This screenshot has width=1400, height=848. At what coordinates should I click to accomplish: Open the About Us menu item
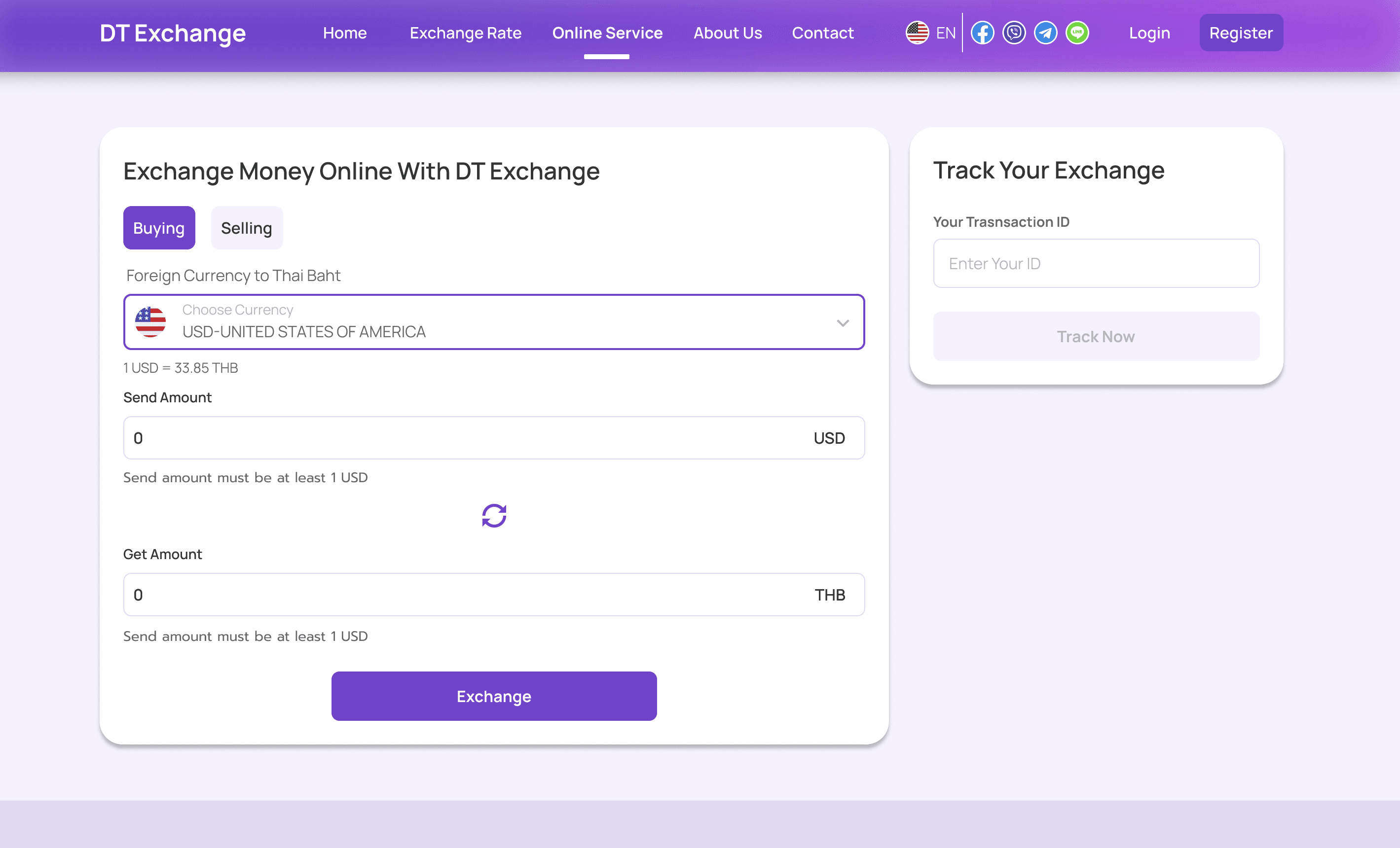727,33
